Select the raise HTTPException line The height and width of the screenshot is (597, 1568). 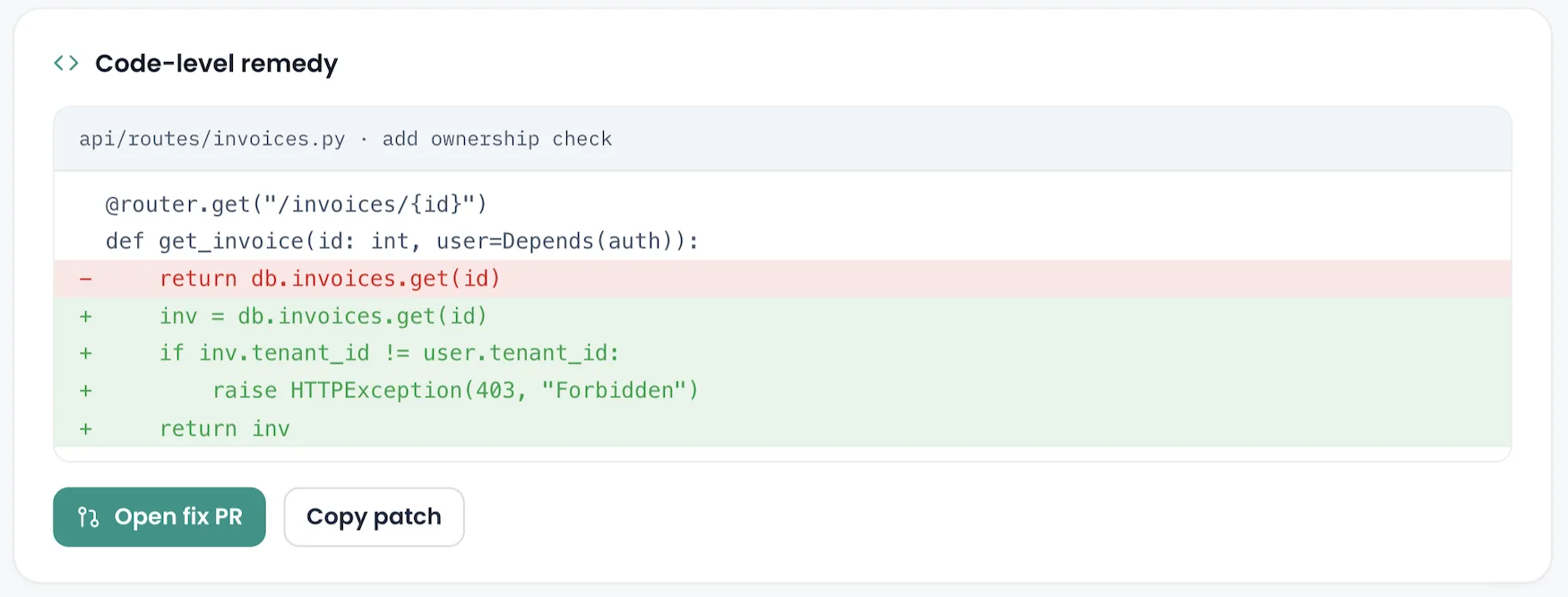[782, 391]
